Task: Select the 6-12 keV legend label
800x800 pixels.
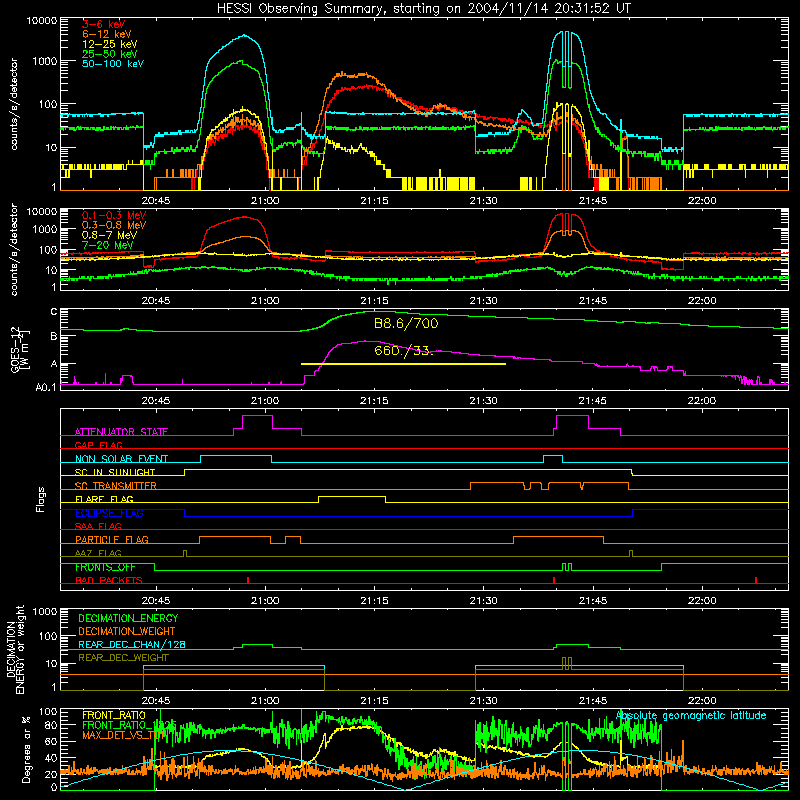Action: (107, 34)
